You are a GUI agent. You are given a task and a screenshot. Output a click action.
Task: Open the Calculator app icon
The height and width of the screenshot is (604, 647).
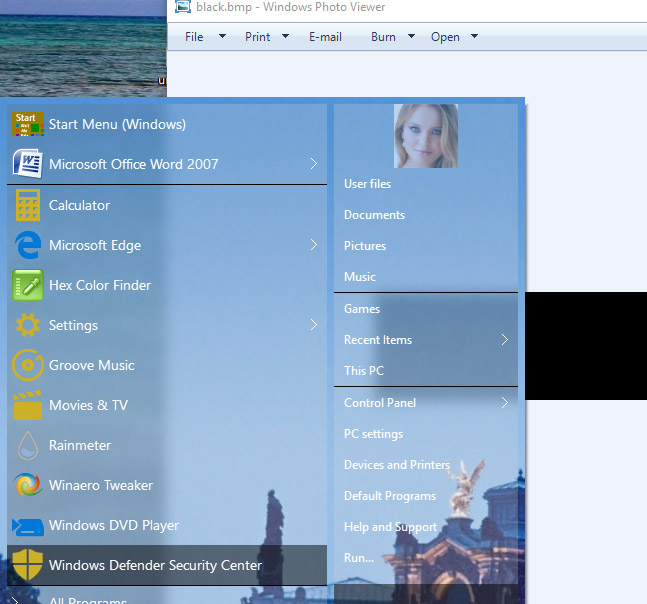point(27,205)
